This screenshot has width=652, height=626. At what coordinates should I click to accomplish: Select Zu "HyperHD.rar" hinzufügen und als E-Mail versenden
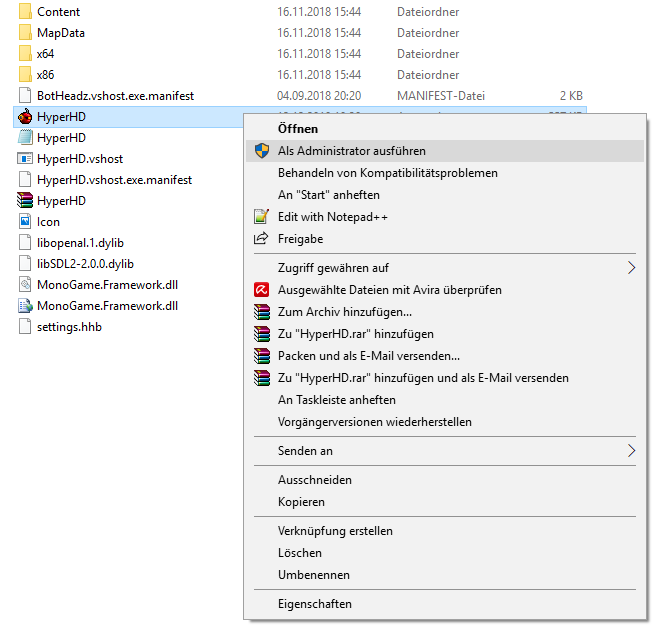pos(445,378)
